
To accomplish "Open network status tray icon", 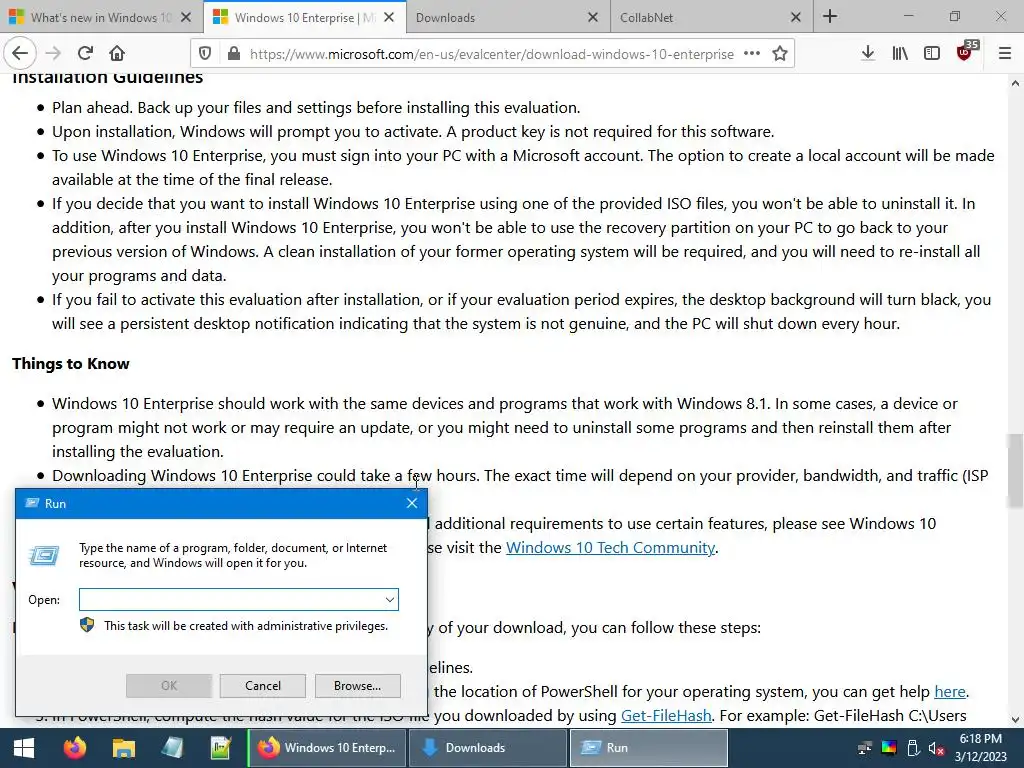I will click(865, 748).
